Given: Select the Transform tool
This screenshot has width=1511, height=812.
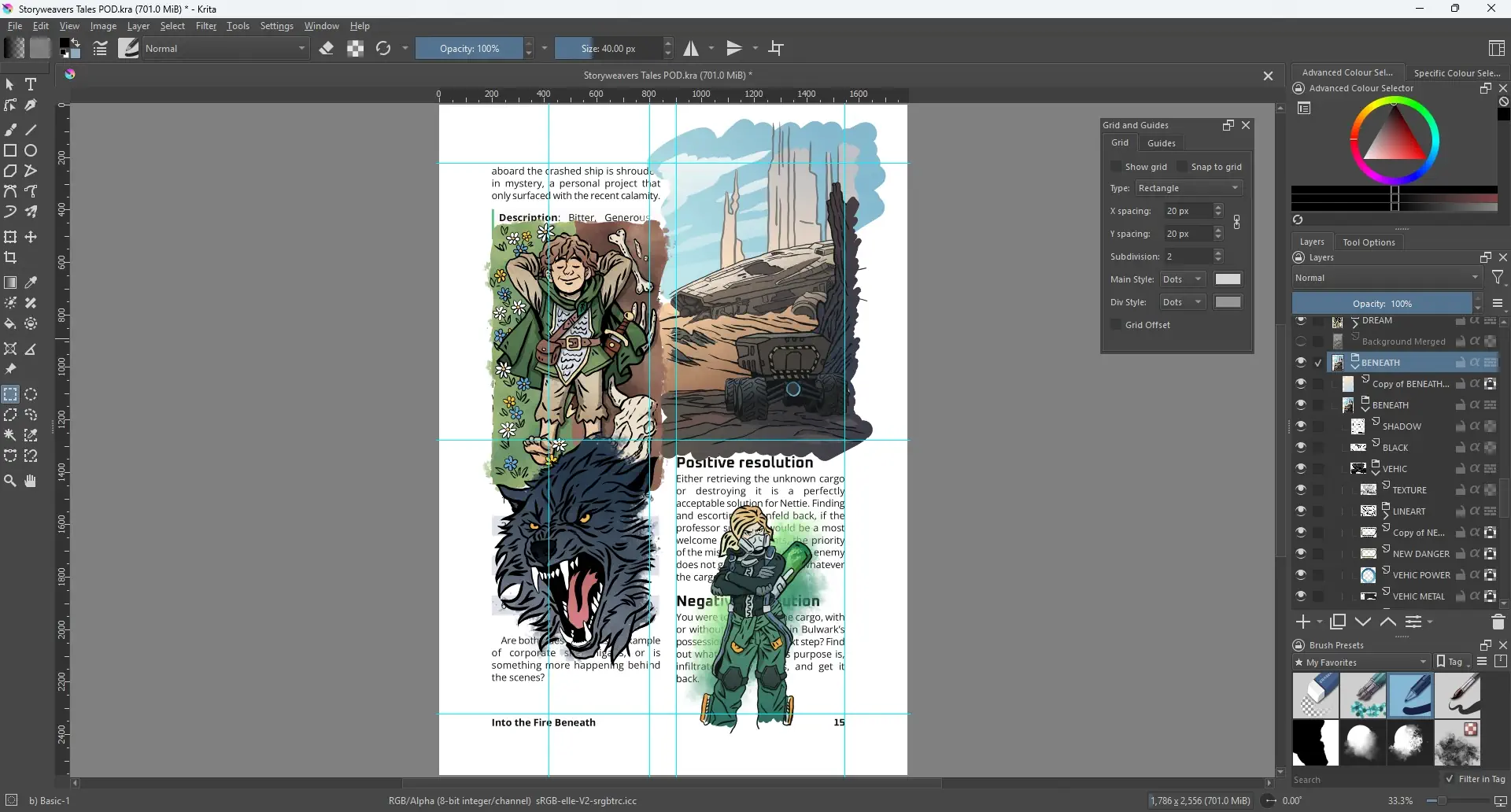Looking at the screenshot, I should [10, 236].
